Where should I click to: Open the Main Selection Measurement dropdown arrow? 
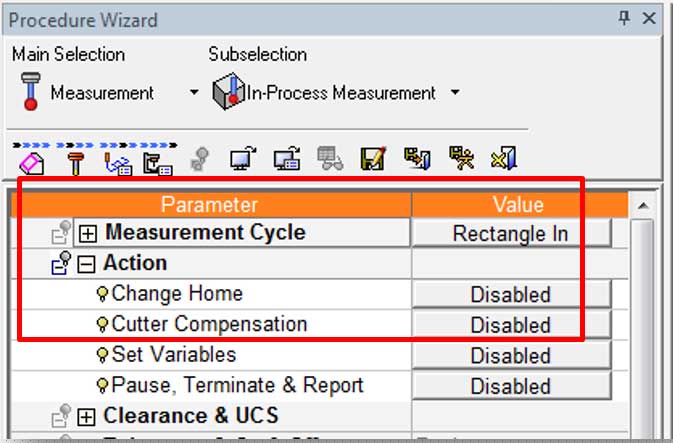194,93
